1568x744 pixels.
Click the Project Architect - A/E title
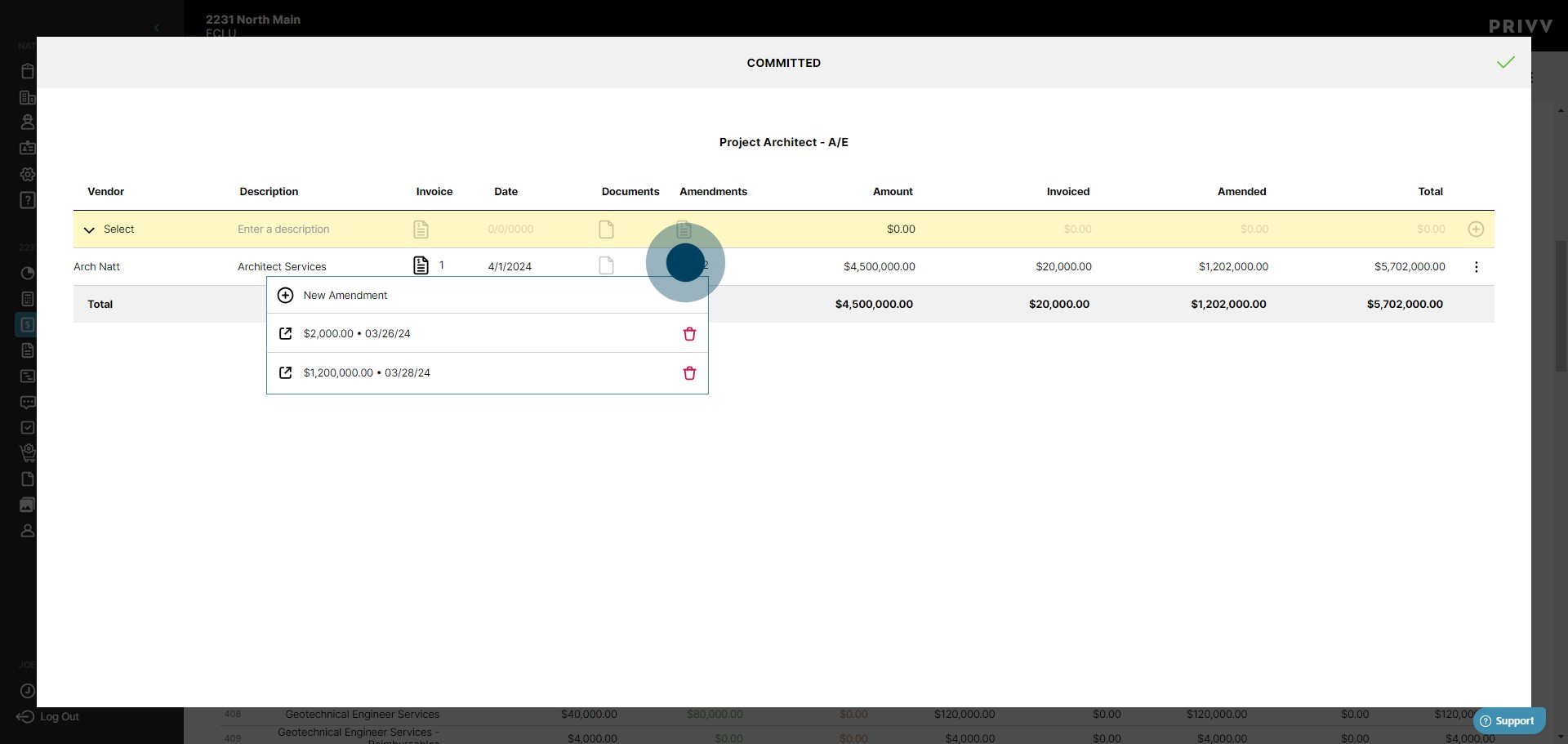tap(783, 142)
